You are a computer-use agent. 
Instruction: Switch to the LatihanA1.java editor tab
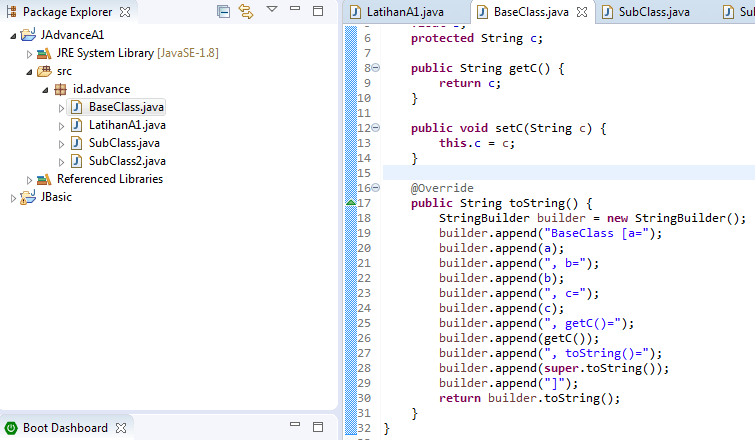(x=405, y=12)
